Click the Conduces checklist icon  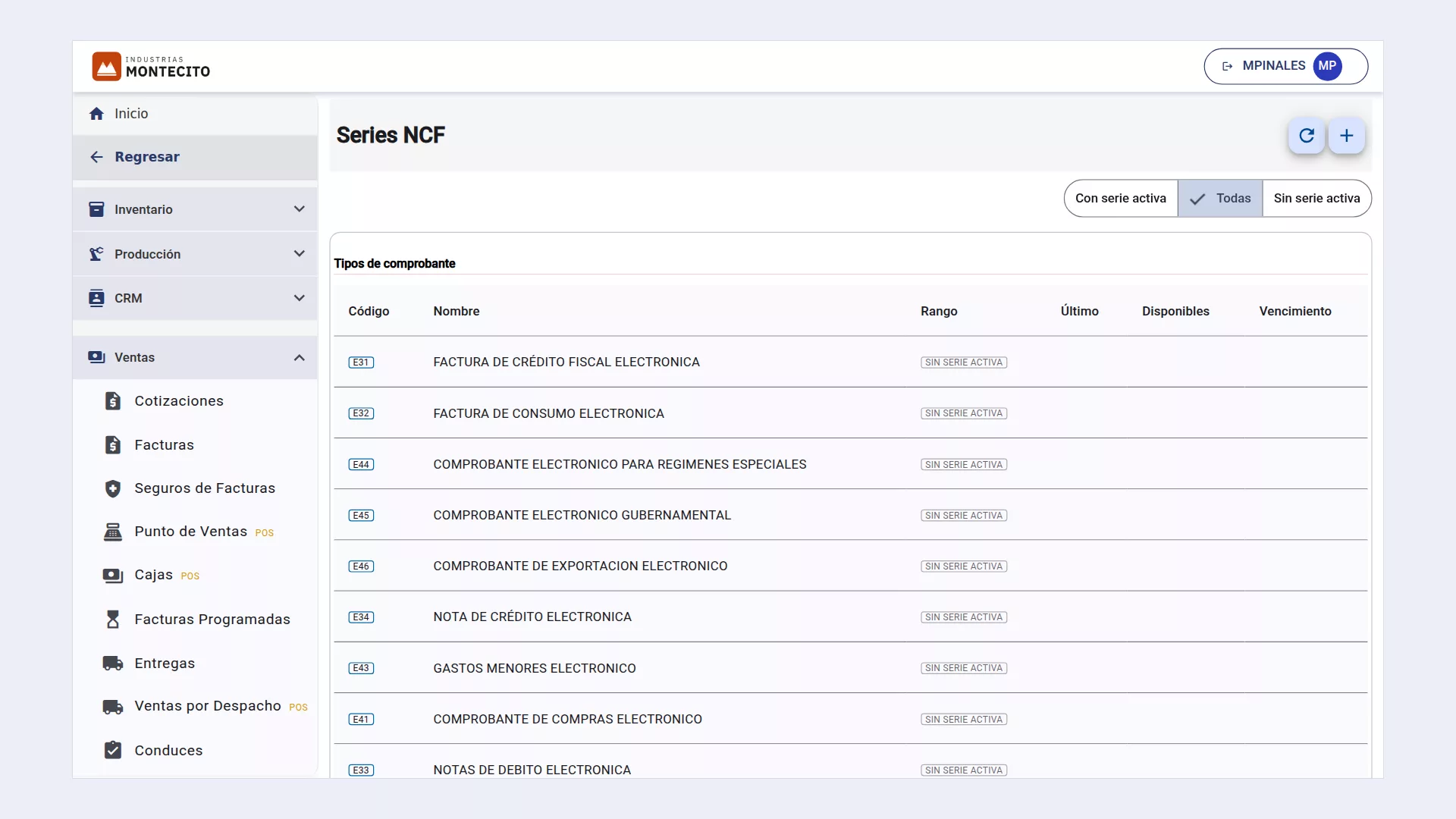pyautogui.click(x=113, y=750)
